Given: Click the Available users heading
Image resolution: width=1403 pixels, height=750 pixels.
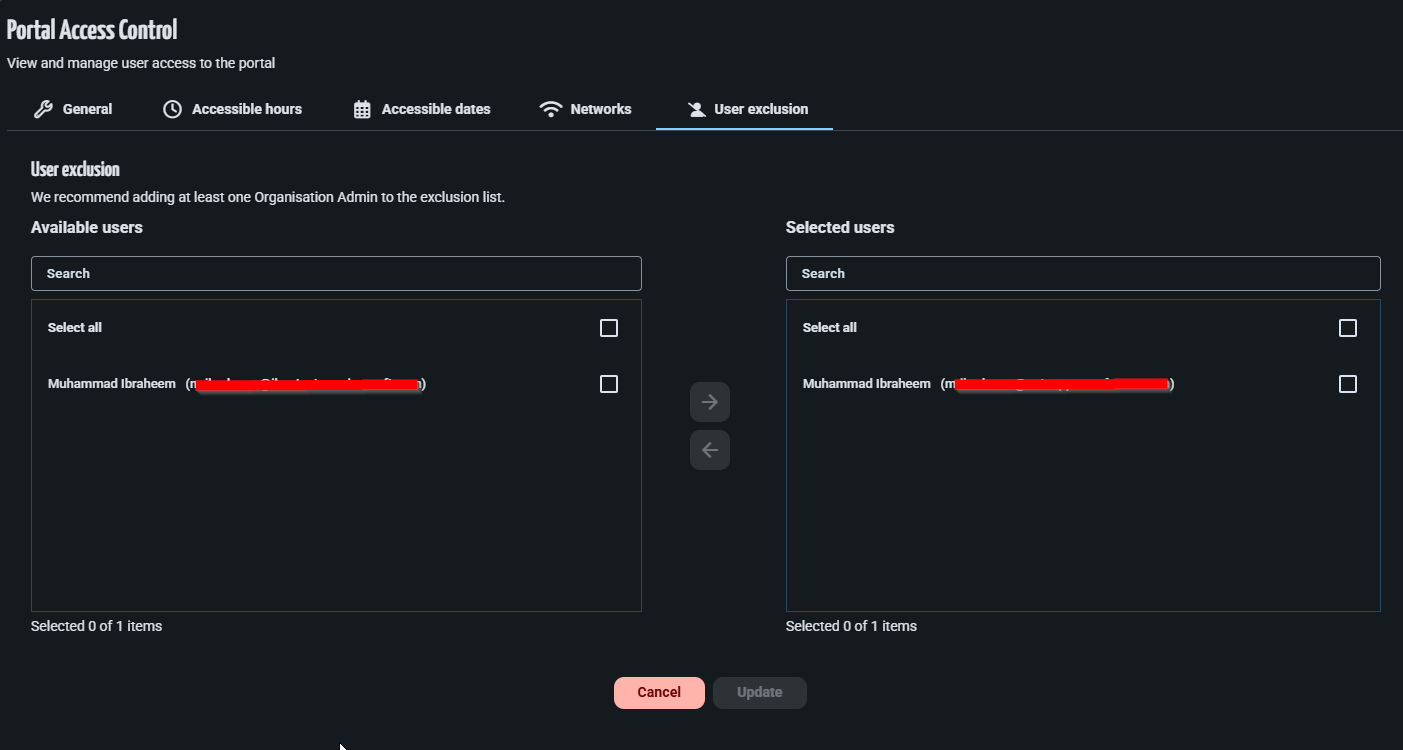Looking at the screenshot, I should [87, 228].
